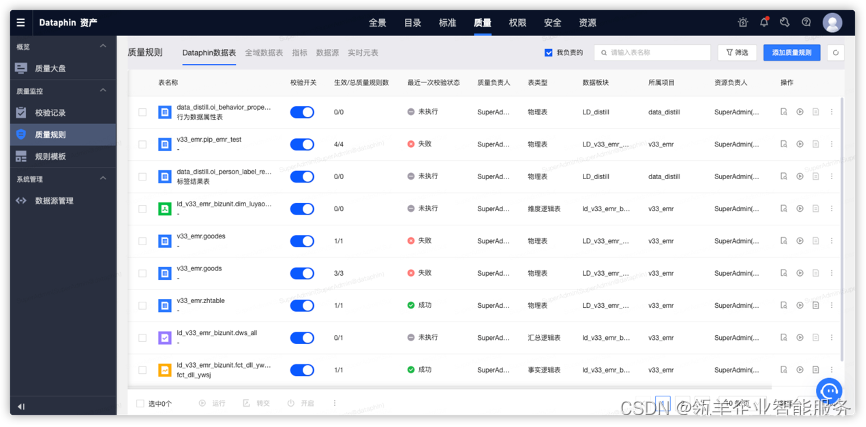Image resolution: width=866 pixels, height=427 pixels.
Task: Toggle 校验开关 for v33_emr.zhtable
Action: coord(302,305)
